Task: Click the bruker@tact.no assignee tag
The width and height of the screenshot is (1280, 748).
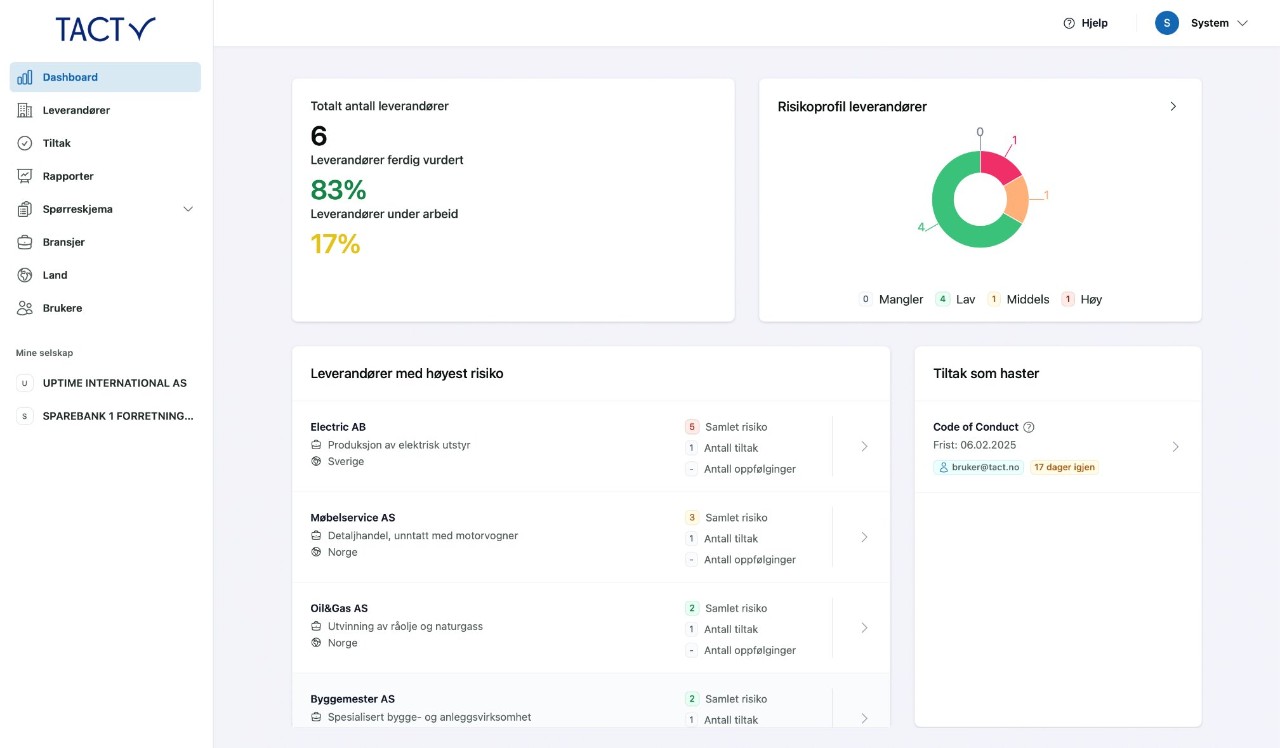Action: 978,467
